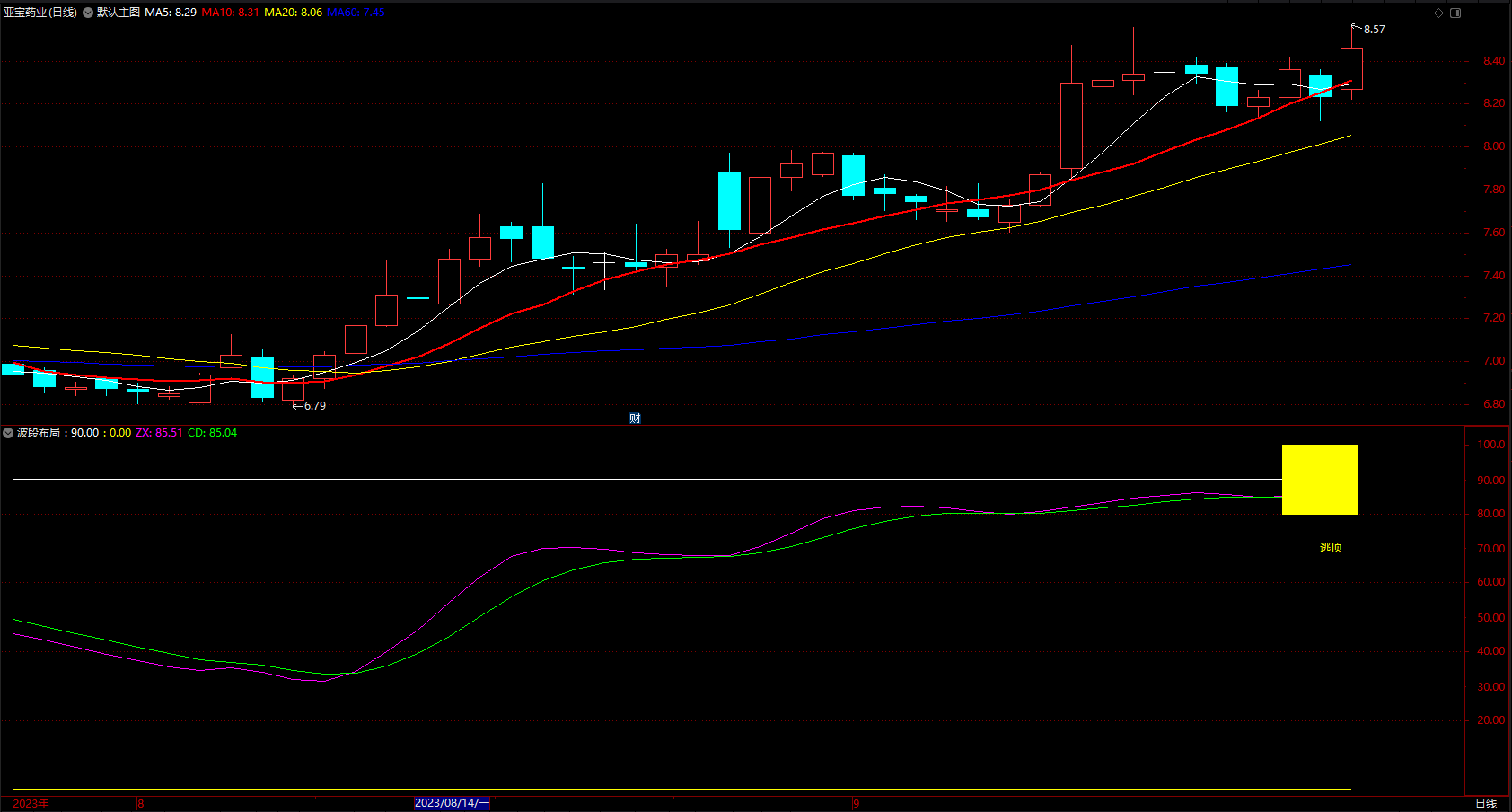Image resolution: width=1512 pixels, height=812 pixels.
Task: Click the yellow 逃顶 signal block
Action: [x=1320, y=480]
